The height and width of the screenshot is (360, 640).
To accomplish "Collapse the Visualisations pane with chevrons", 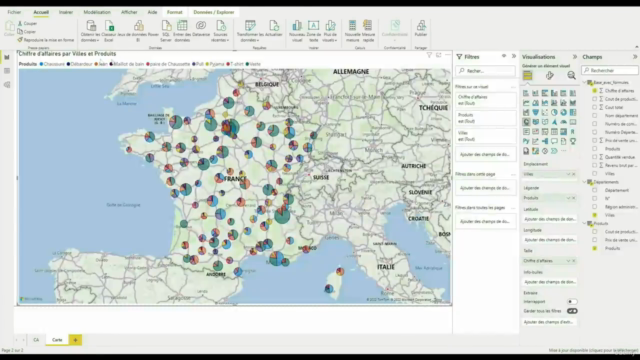I will click(575, 57).
